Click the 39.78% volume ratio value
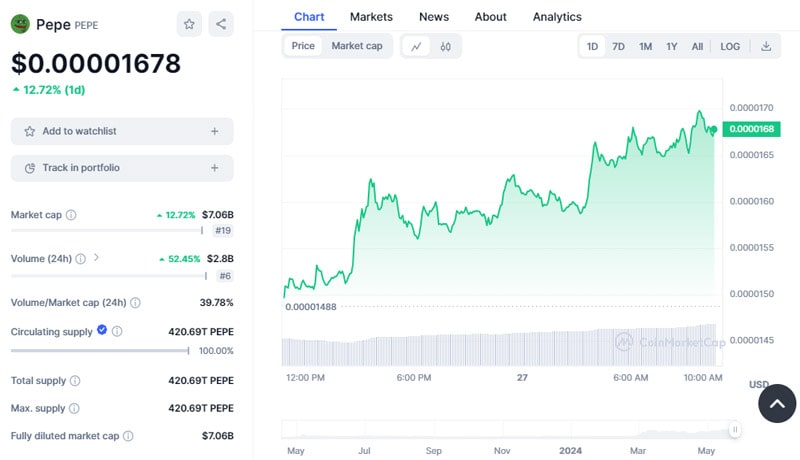Screen dimensions: 800x460 point(216,302)
